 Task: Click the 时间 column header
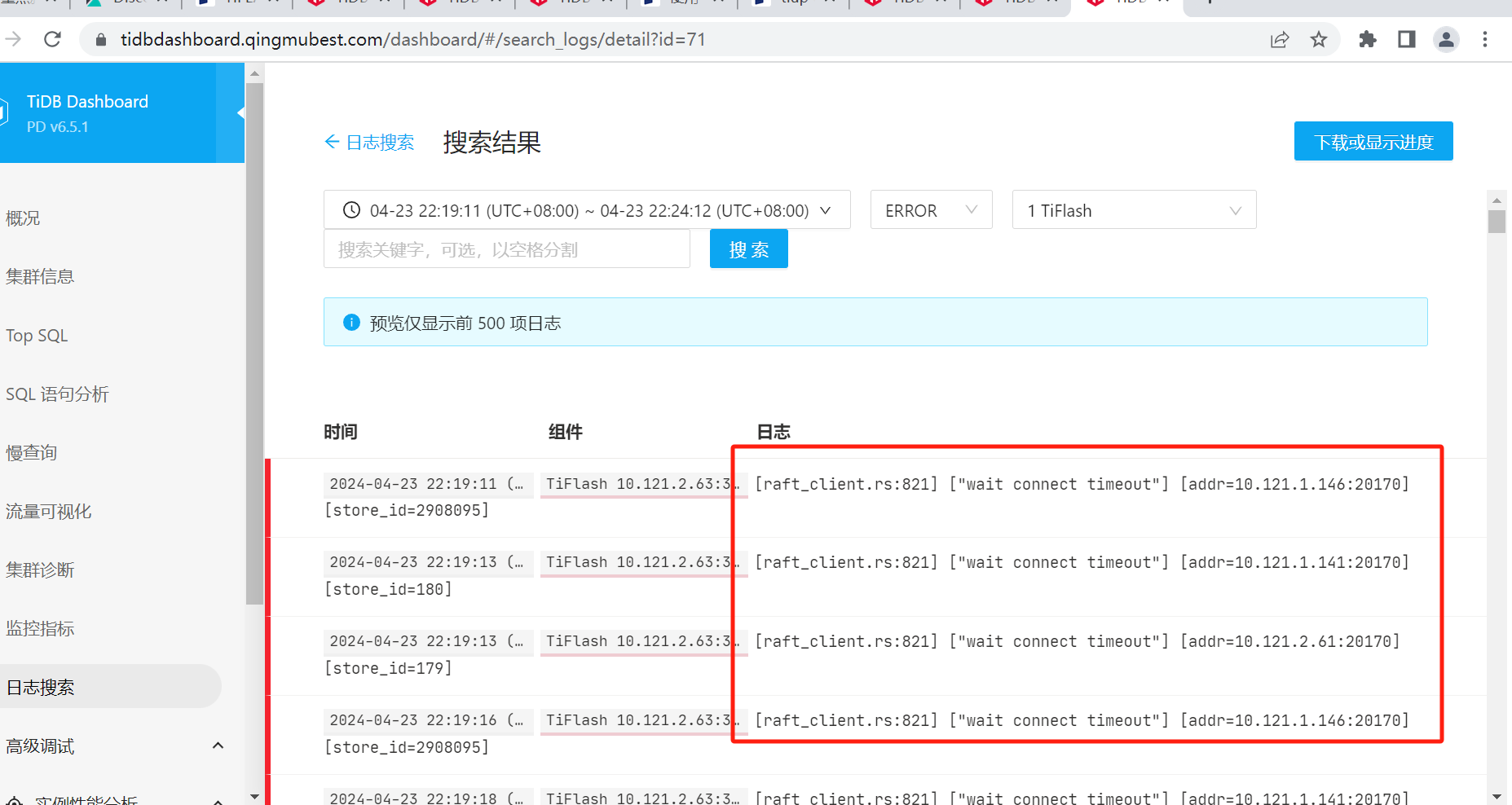pyautogui.click(x=341, y=432)
